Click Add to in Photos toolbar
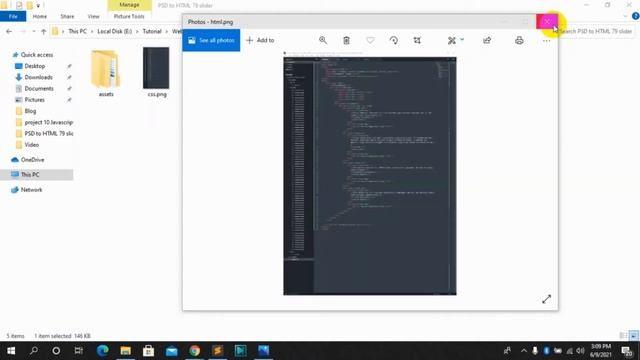 [260, 40]
